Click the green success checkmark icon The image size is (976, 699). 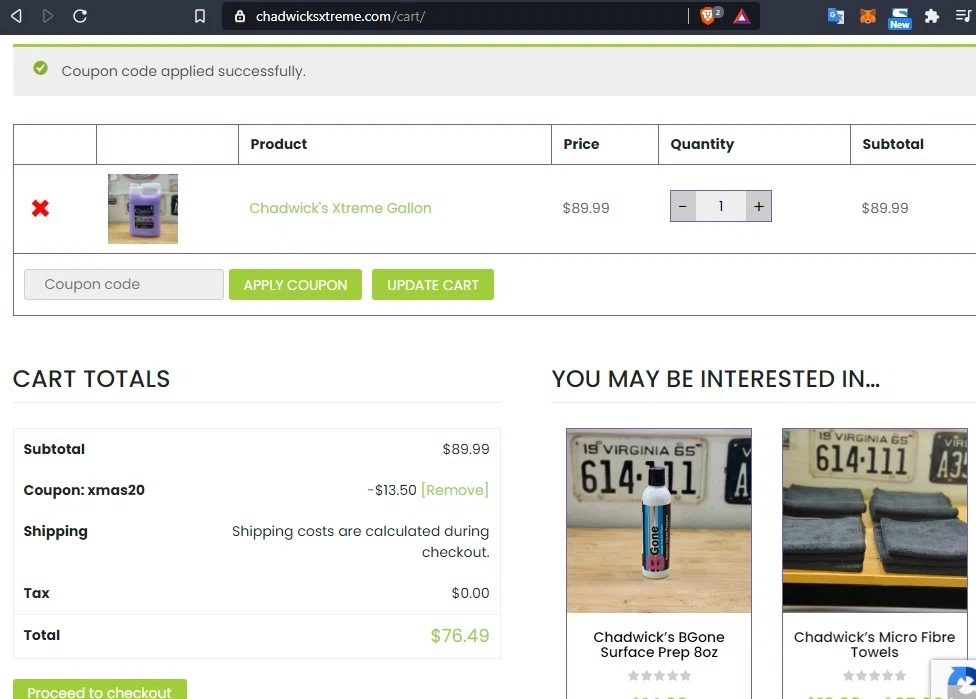click(40, 68)
